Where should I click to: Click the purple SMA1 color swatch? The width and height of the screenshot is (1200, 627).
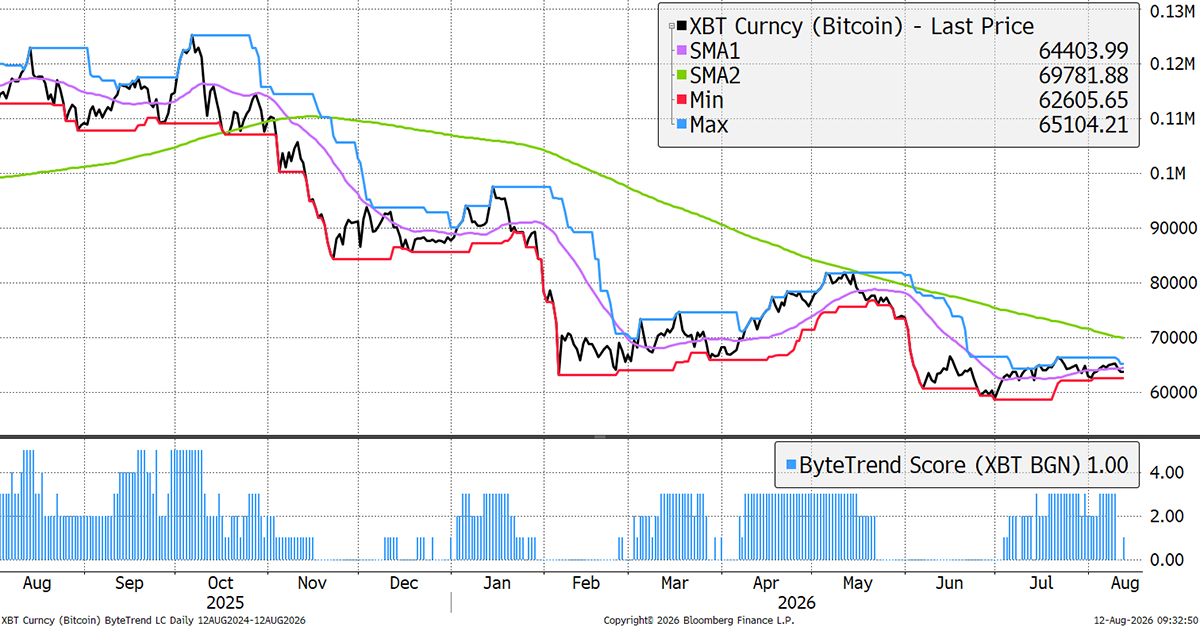click(681, 52)
